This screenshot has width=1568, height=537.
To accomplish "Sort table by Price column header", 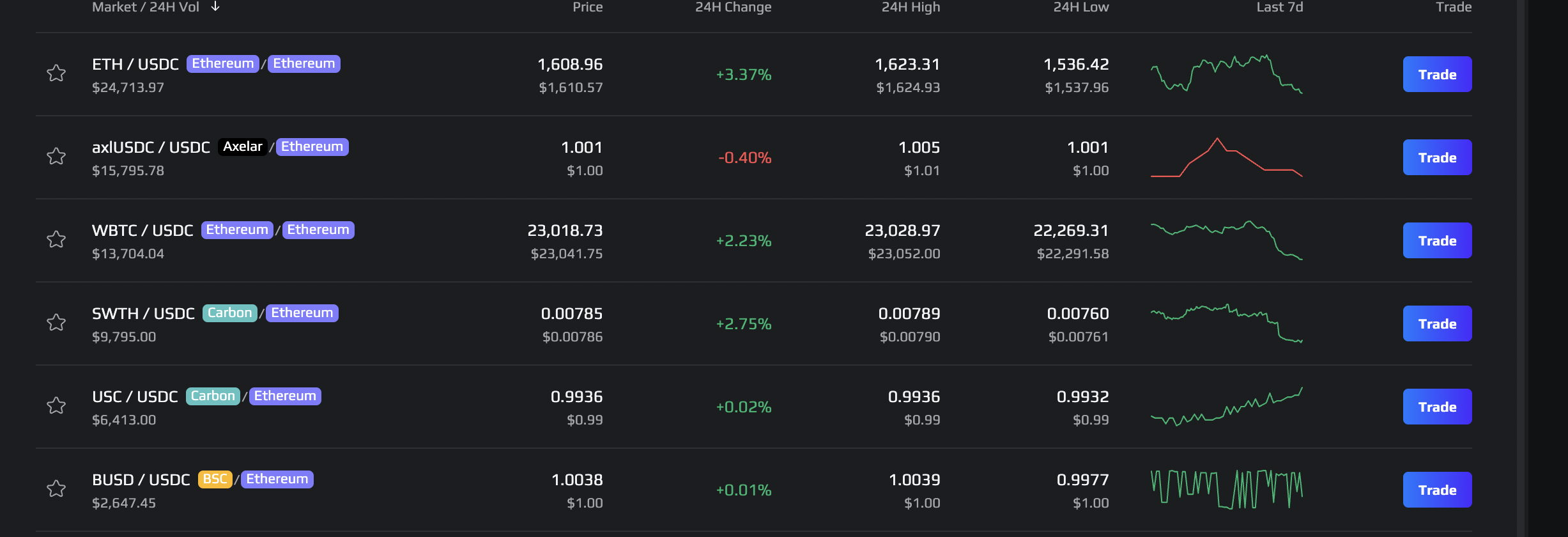I will 588,7.
